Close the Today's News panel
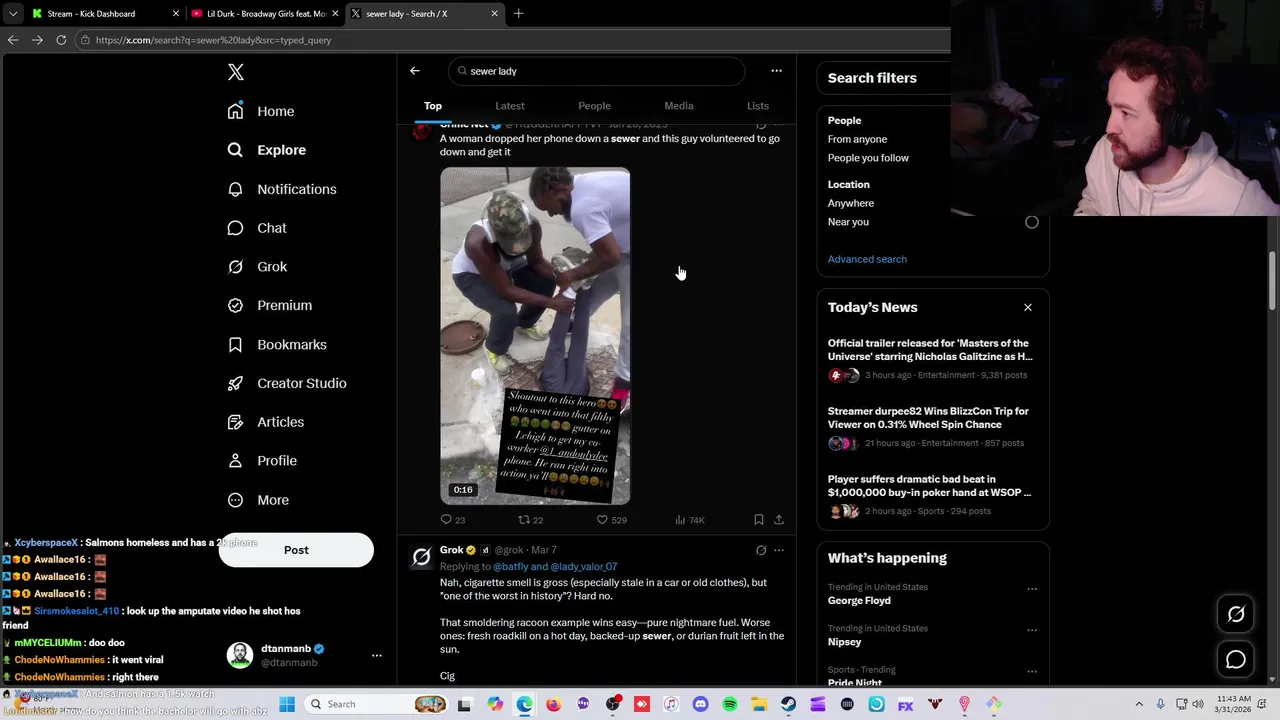The width and height of the screenshot is (1280, 720). [1028, 308]
